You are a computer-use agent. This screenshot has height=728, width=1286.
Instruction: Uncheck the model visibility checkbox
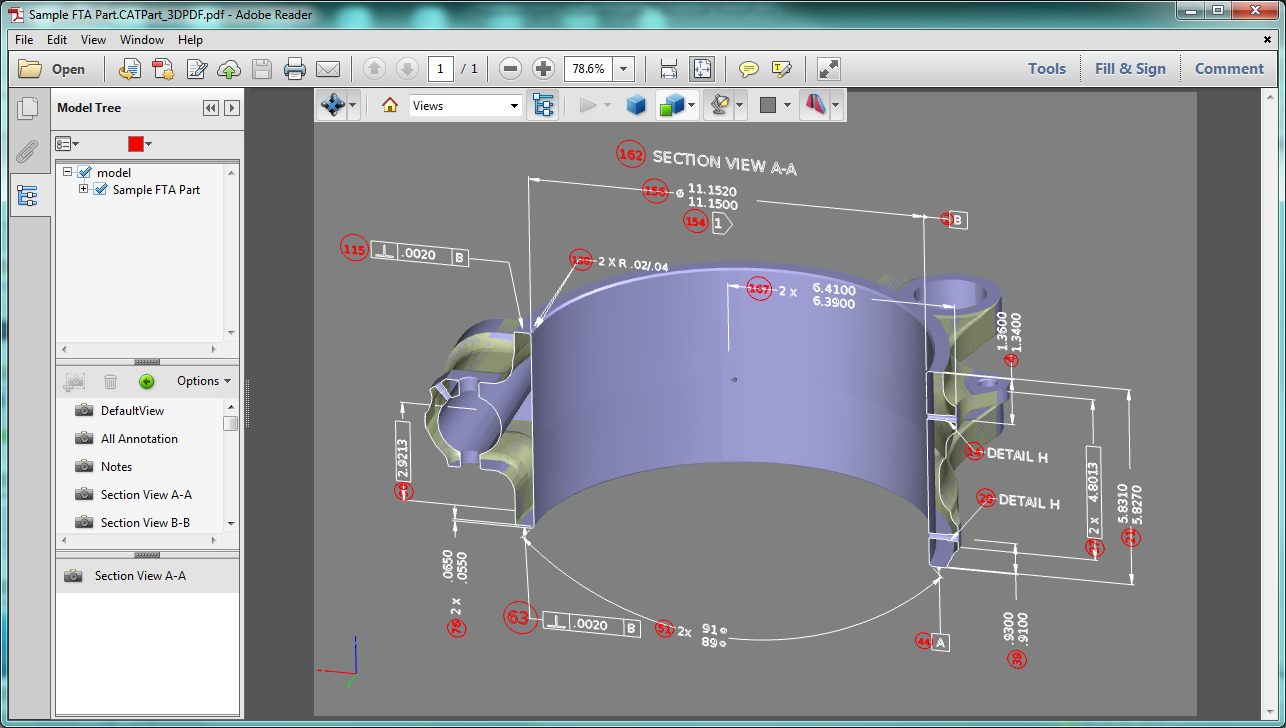point(86,171)
